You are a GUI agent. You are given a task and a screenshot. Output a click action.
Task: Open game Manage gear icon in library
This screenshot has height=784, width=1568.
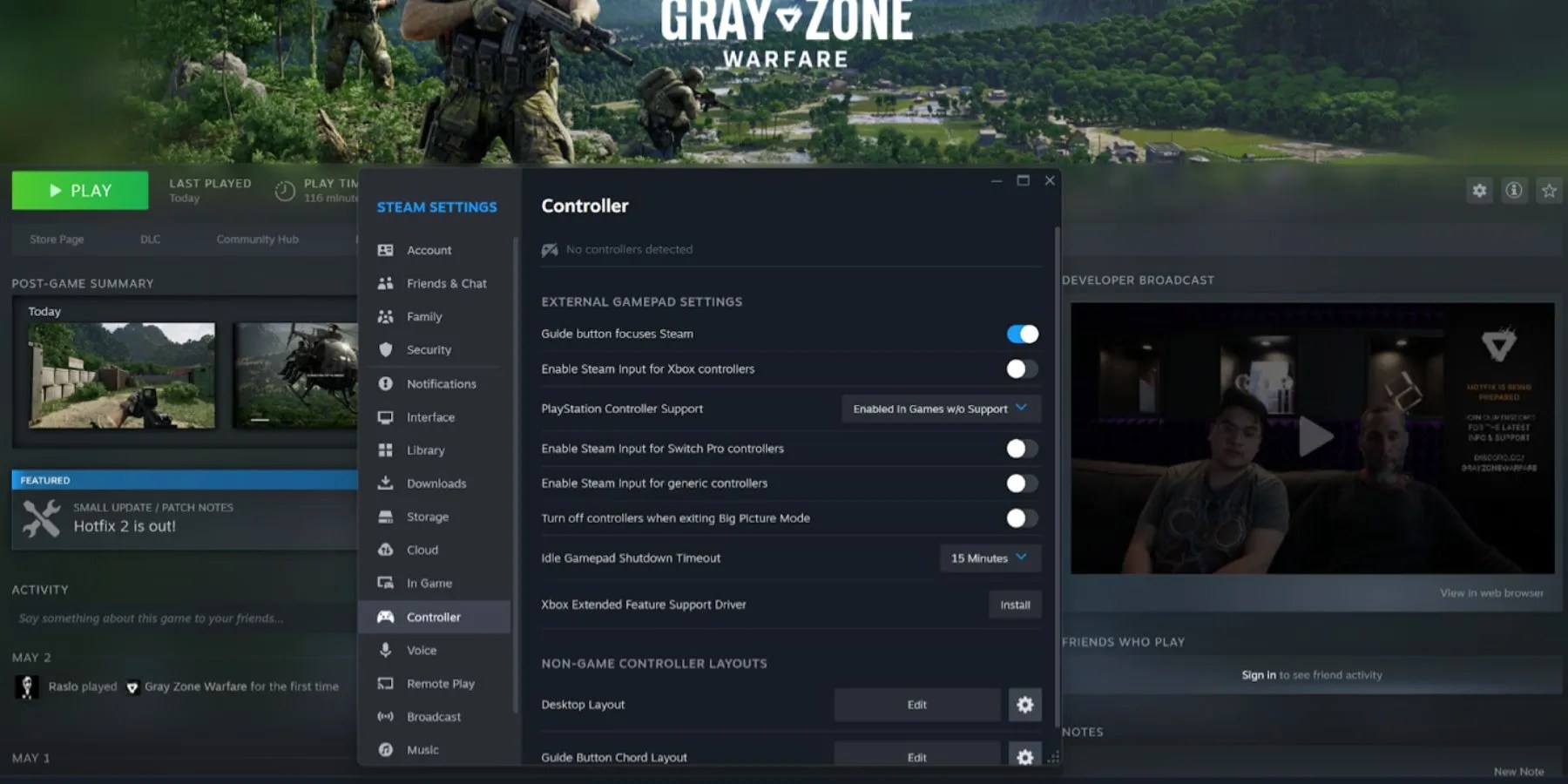click(1479, 191)
